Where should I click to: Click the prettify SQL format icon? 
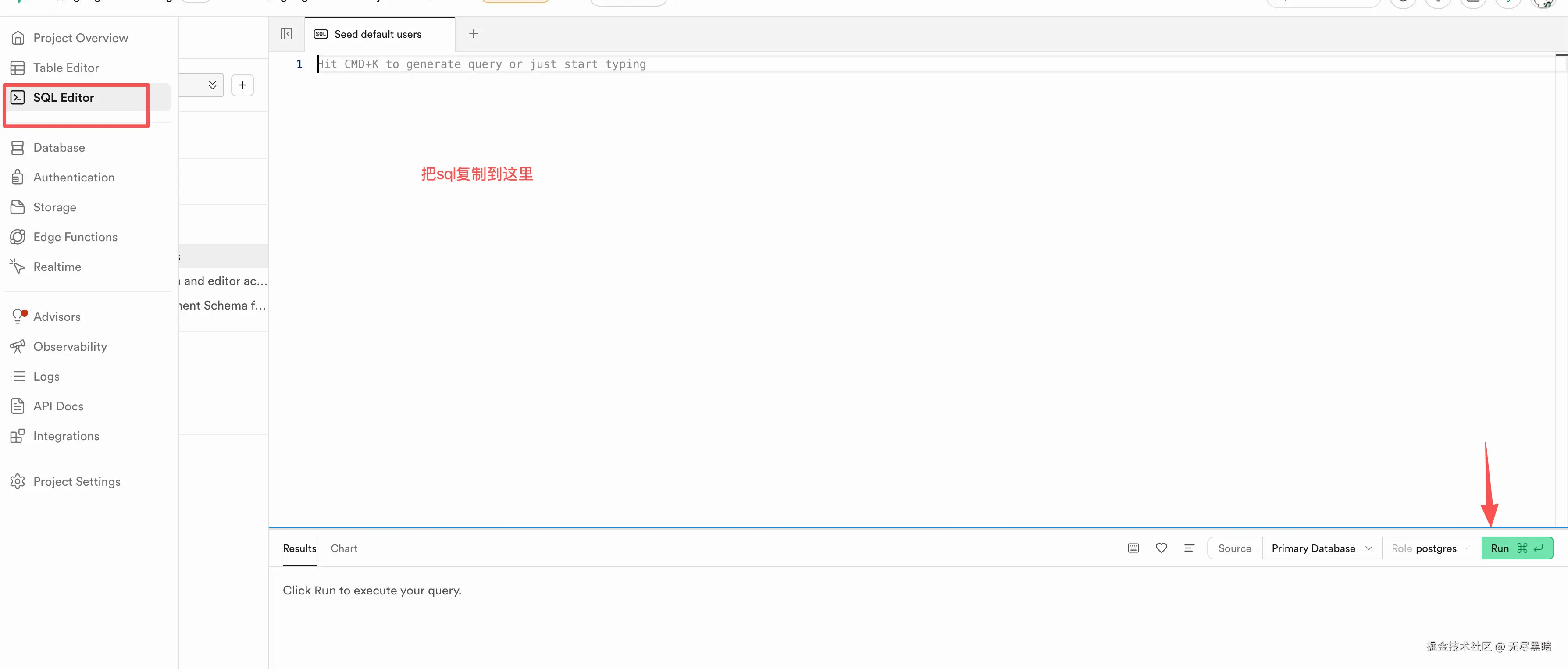pos(1189,548)
